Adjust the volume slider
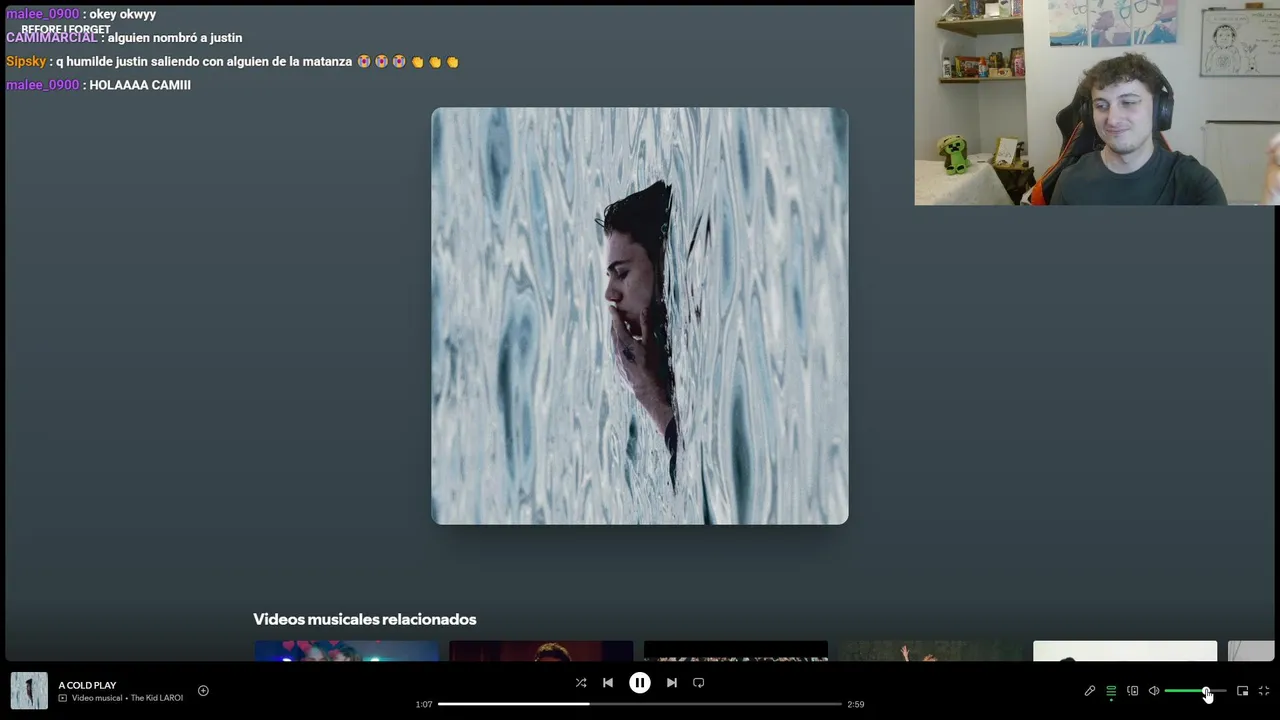This screenshot has width=1280, height=720. click(1195, 691)
